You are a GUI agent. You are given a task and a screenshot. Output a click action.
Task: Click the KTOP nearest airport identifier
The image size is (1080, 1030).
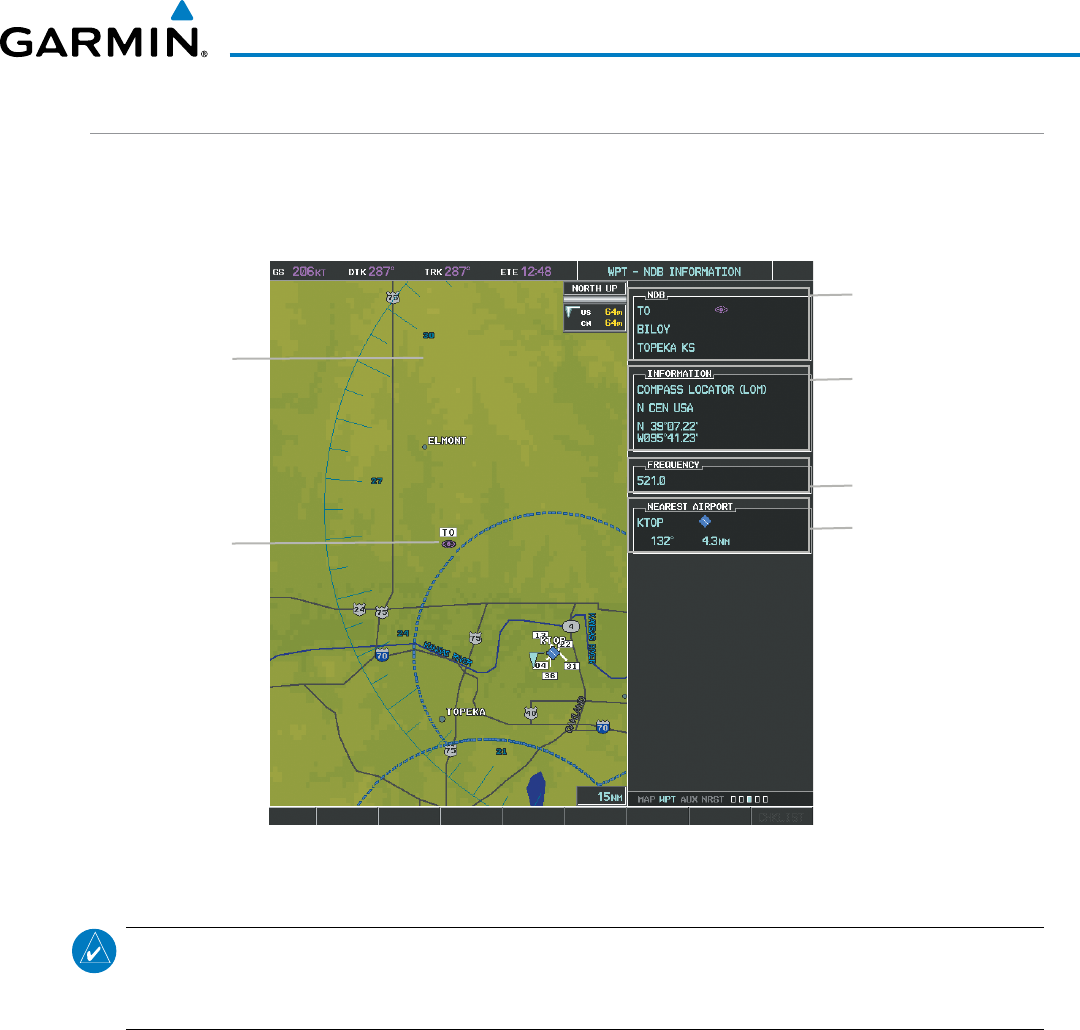click(x=650, y=523)
